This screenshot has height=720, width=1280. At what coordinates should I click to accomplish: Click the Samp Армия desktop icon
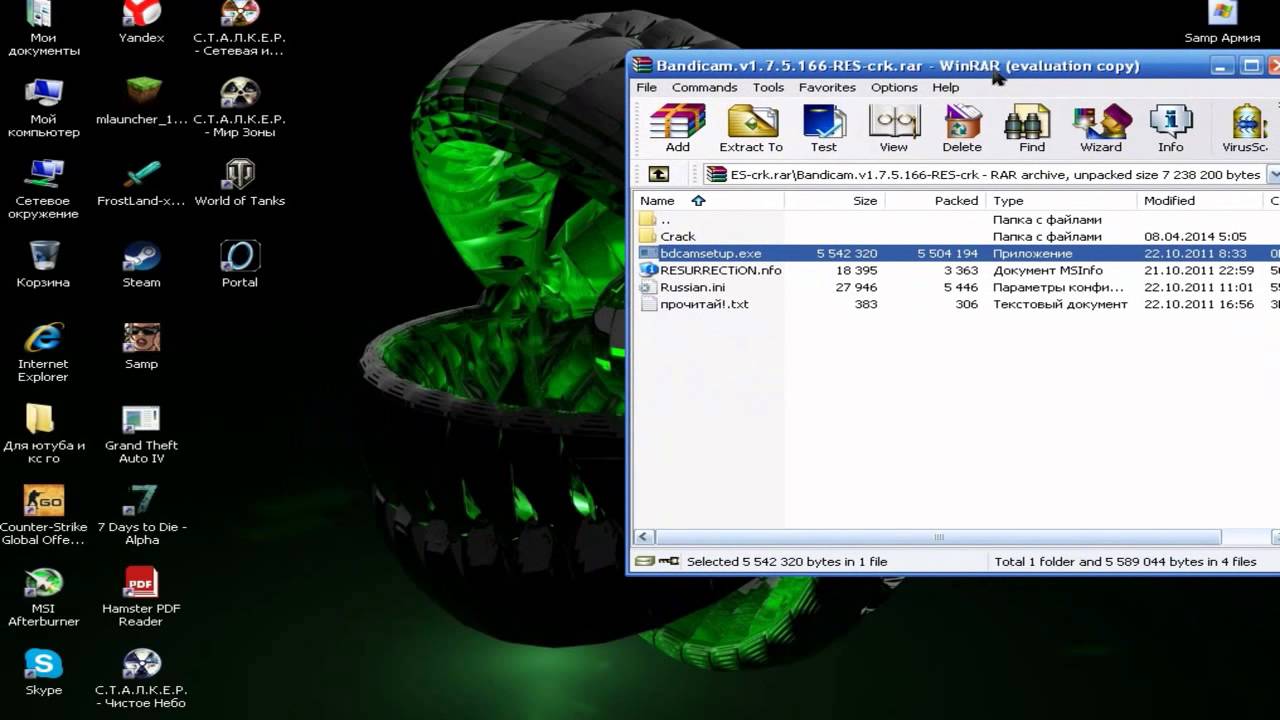1222,23
